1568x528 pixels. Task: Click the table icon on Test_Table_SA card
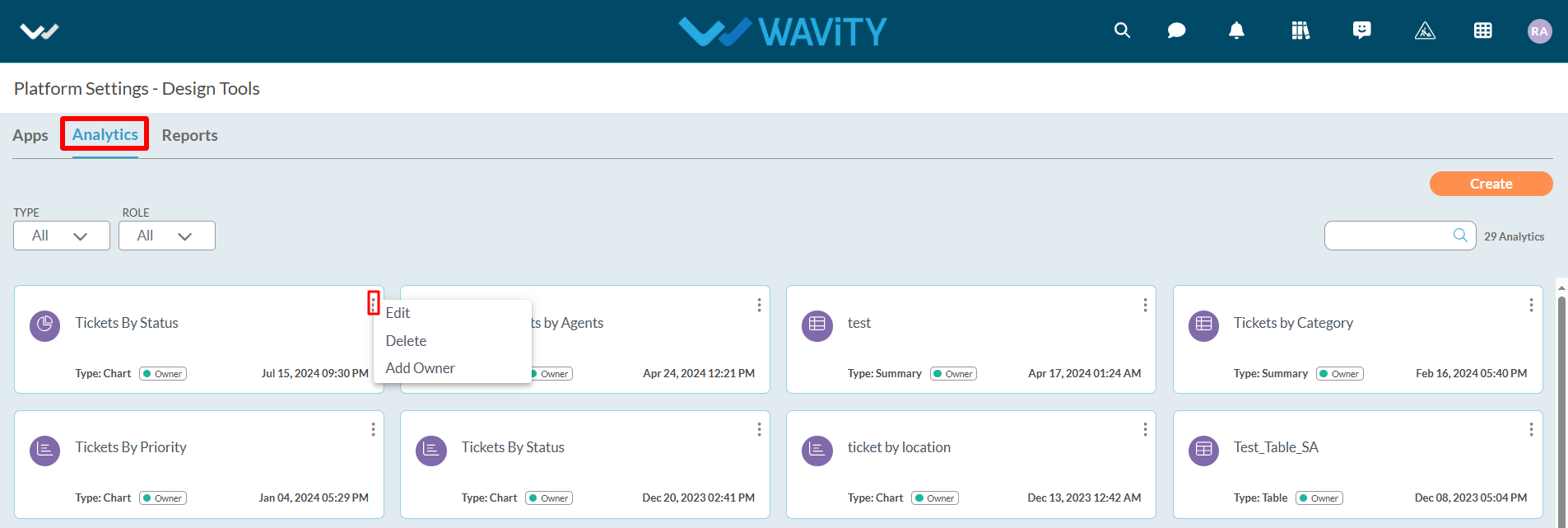point(1203,451)
